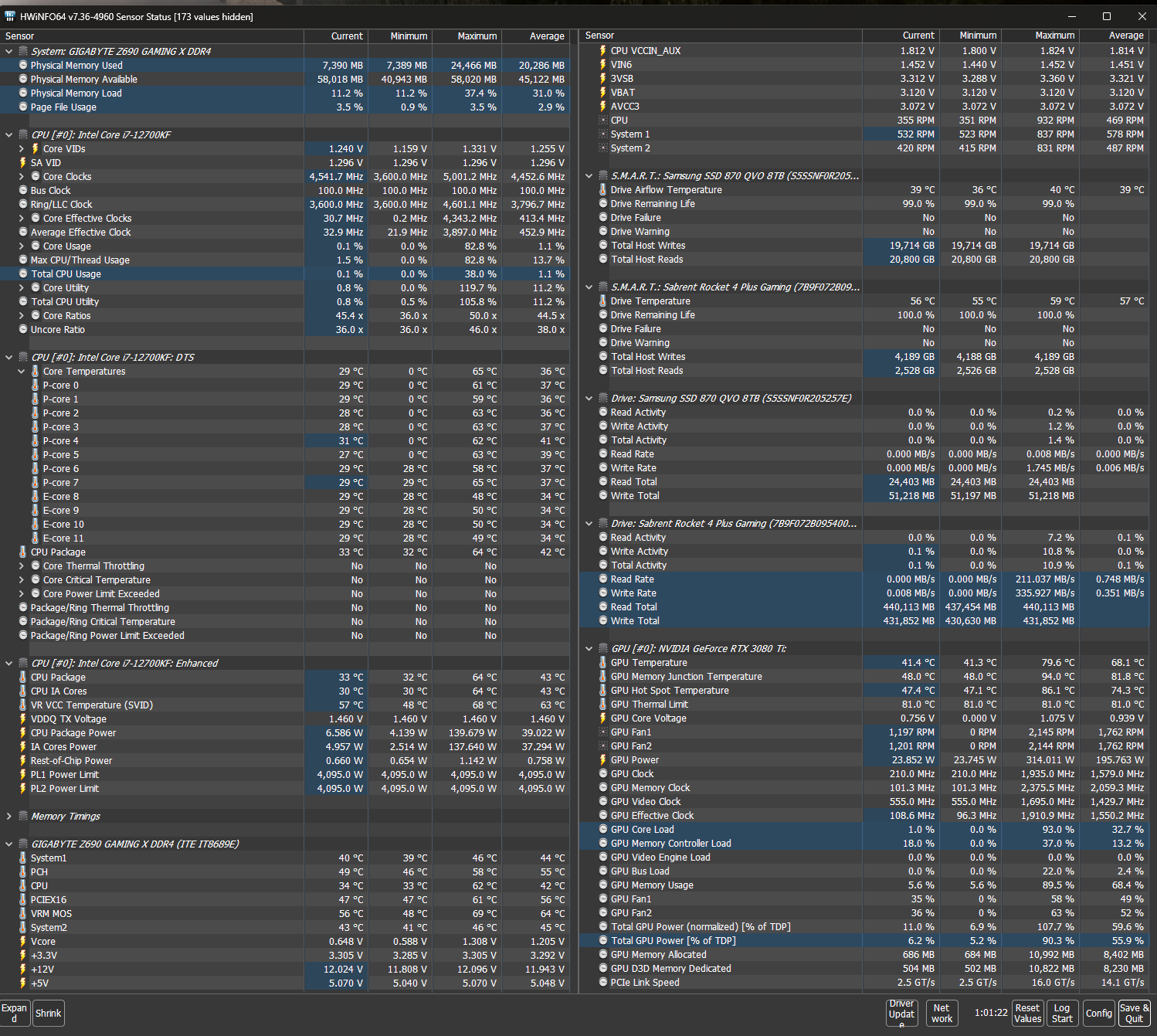
Task: Click the thermometer icon beside GPU Temperature
Action: 603,663
